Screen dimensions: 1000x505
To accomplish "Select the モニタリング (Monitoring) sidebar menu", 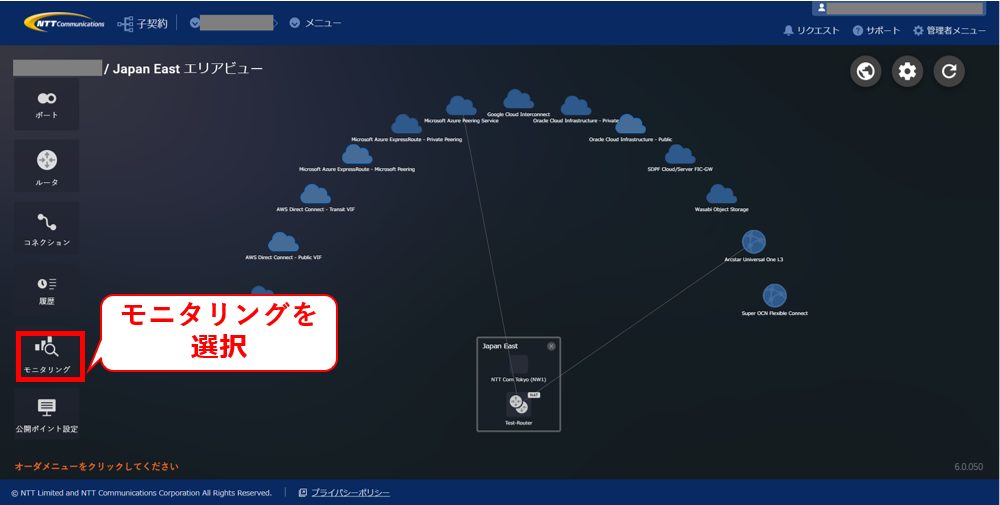I will [50, 356].
